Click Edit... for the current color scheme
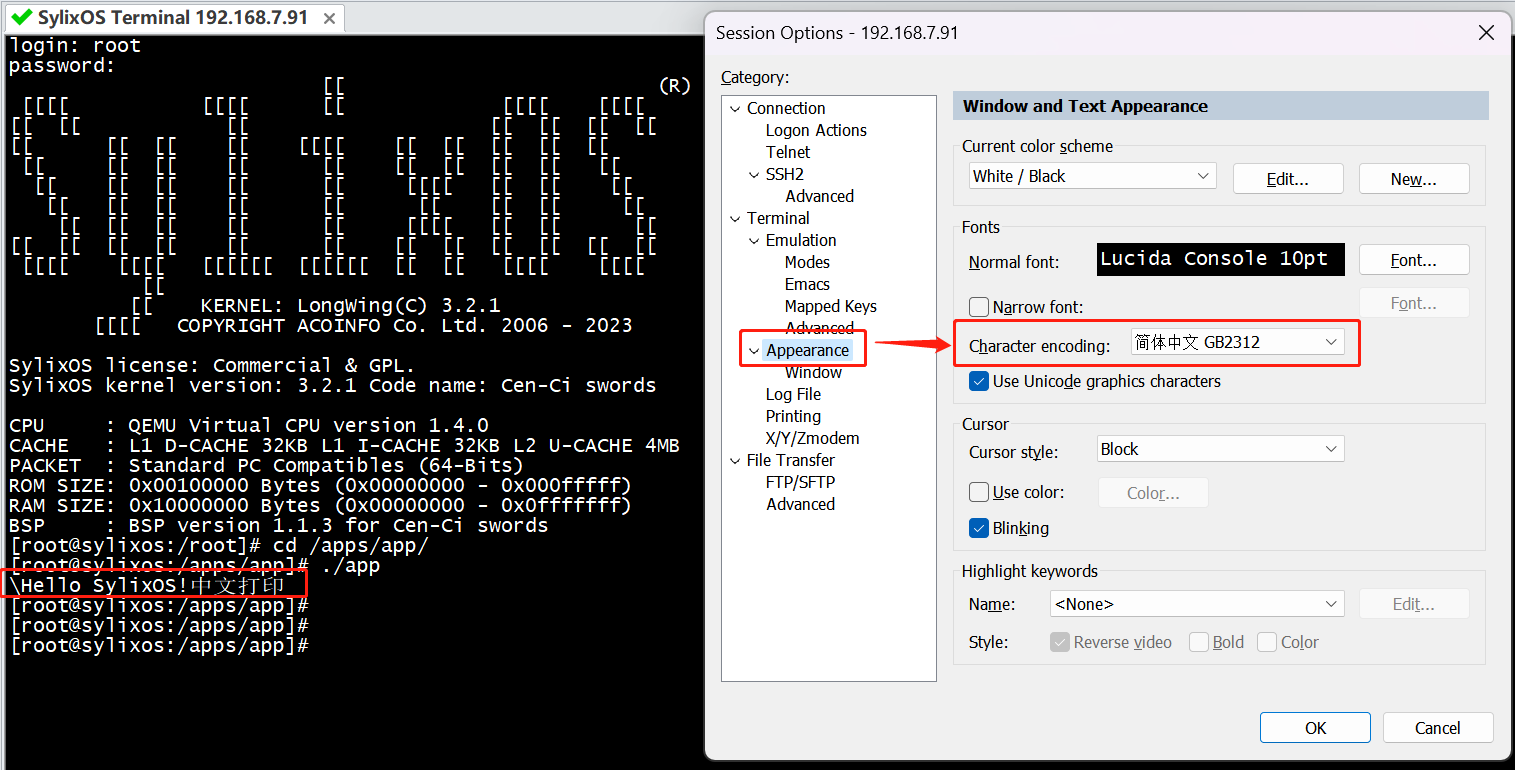Viewport: 1515px width, 770px height. 1288,179
